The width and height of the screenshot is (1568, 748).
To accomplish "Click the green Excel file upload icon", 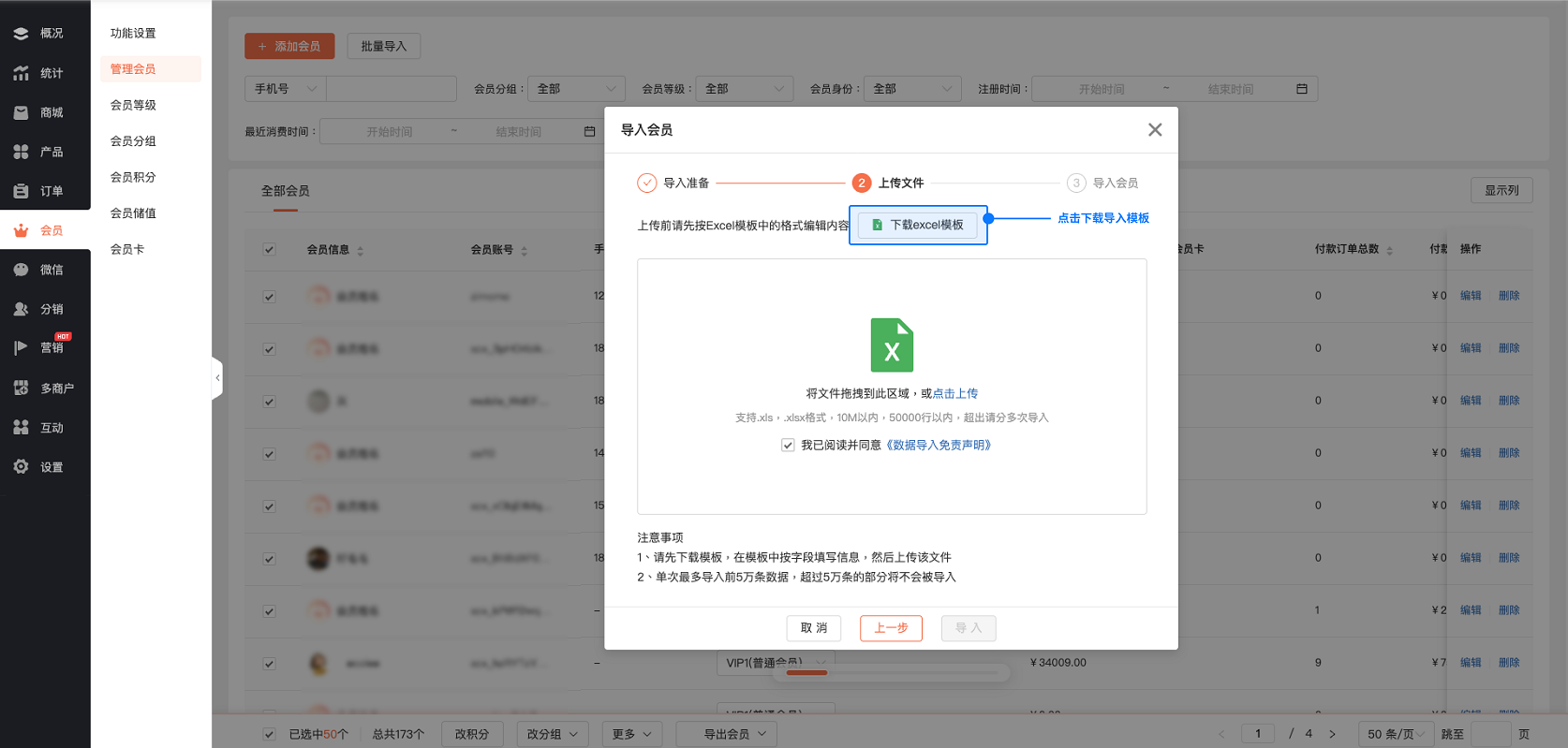I will (892, 345).
